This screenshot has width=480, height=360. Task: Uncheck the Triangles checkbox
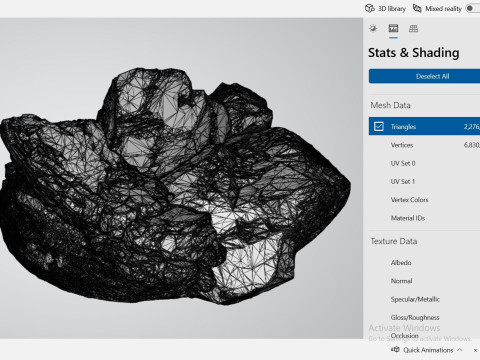[x=379, y=126]
